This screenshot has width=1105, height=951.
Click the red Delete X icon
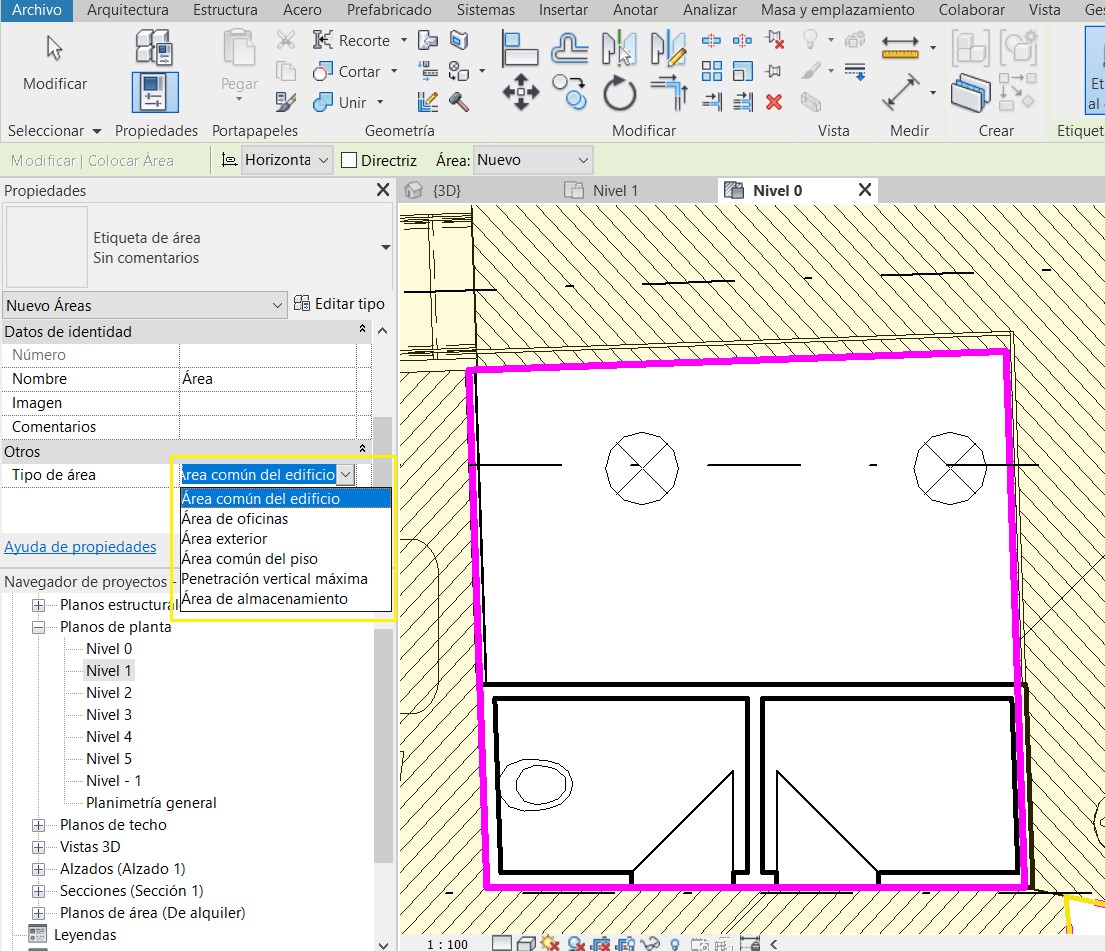tap(773, 102)
